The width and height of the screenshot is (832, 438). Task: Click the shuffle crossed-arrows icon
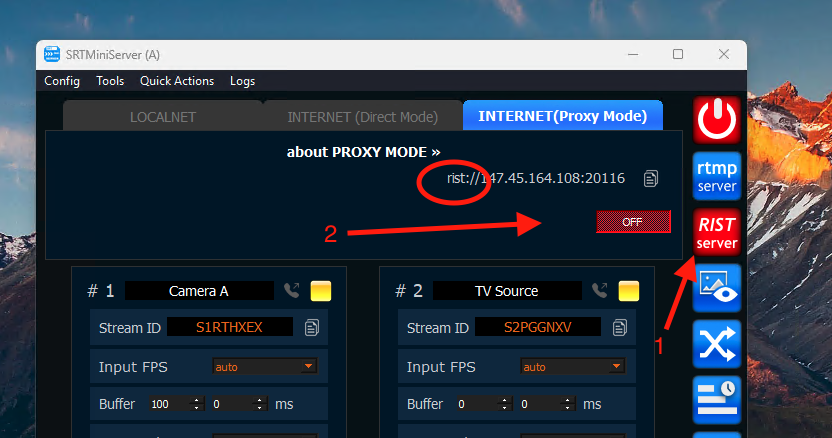pos(716,345)
